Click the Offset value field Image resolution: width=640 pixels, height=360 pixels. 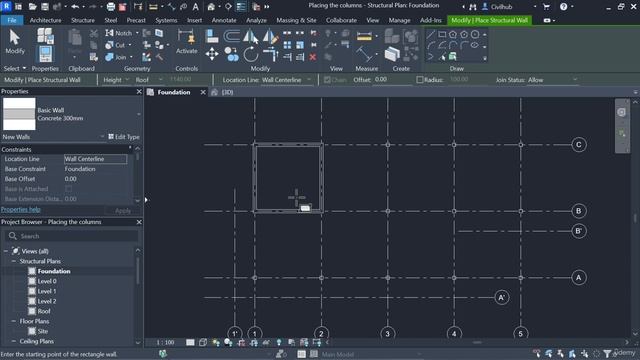tap(393, 80)
